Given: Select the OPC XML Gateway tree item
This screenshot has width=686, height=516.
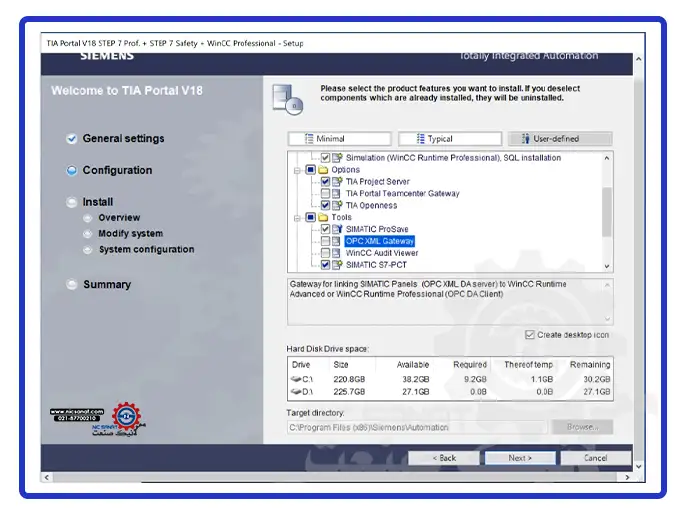Looking at the screenshot, I should 379,241.
